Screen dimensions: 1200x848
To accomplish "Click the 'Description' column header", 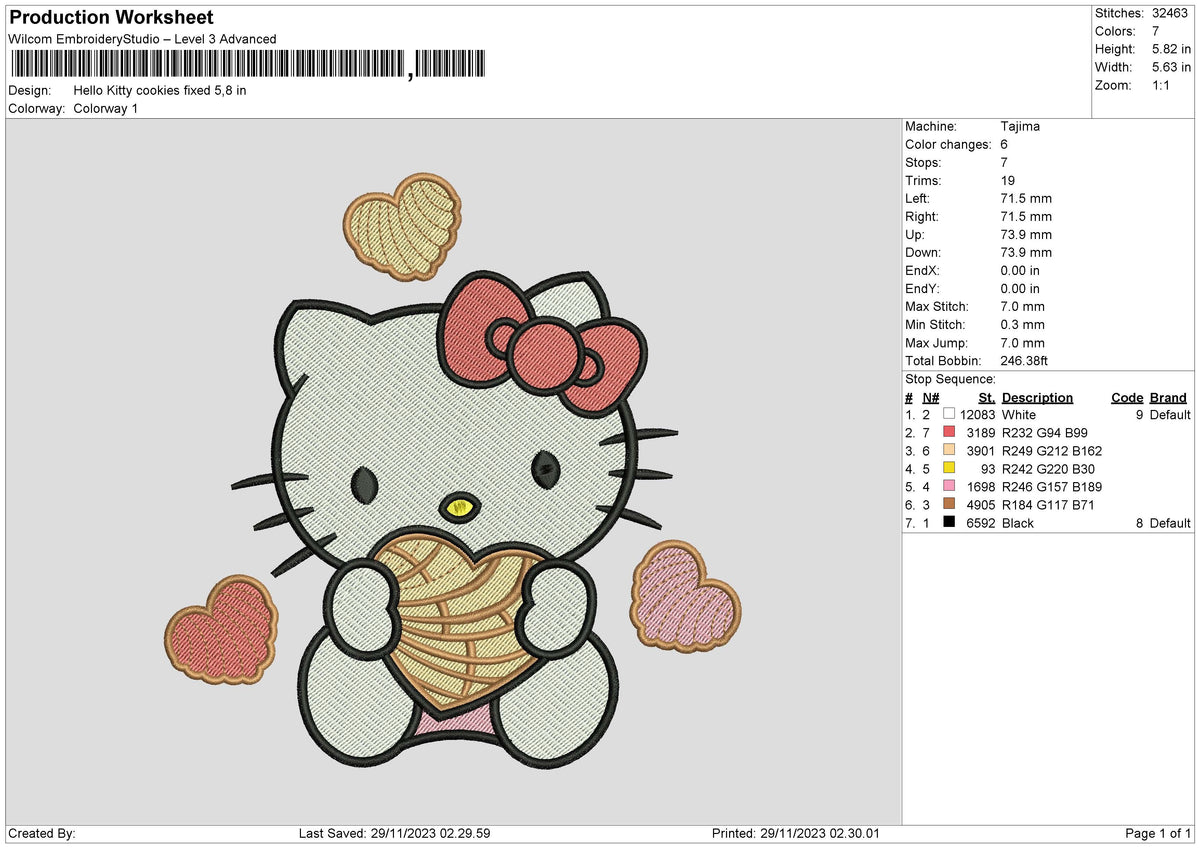I will coord(1037,397).
